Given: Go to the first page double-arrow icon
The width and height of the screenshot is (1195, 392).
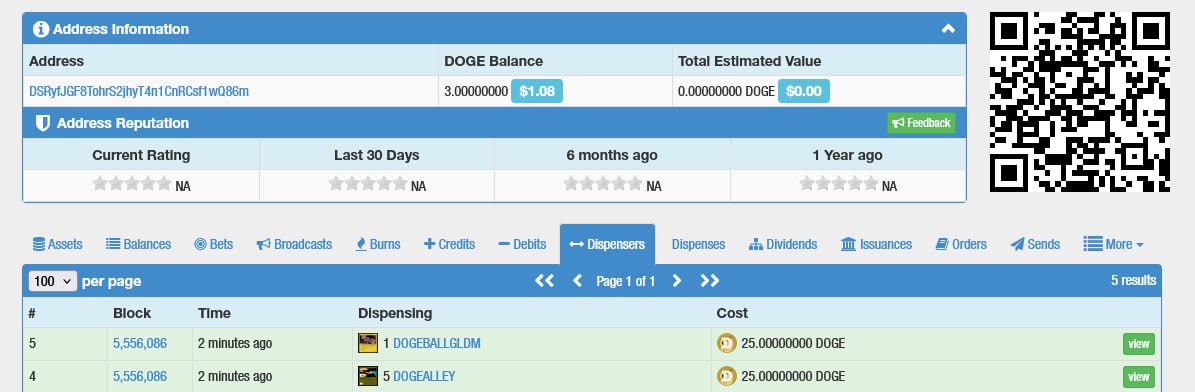Looking at the screenshot, I should [x=544, y=281].
